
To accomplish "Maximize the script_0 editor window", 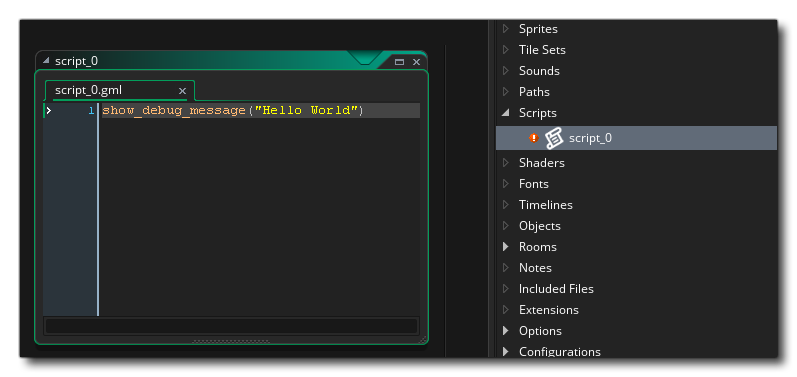I will pos(400,62).
